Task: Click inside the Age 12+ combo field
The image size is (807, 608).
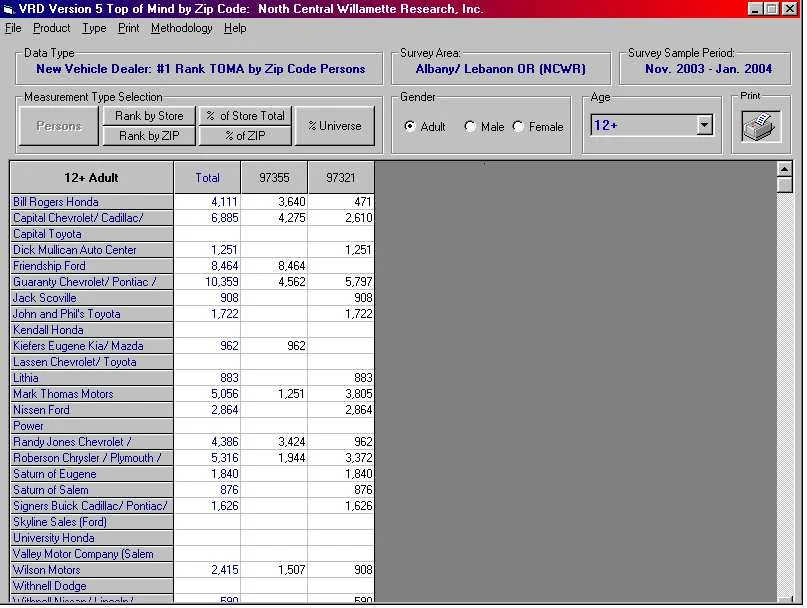Action: [x=643, y=125]
